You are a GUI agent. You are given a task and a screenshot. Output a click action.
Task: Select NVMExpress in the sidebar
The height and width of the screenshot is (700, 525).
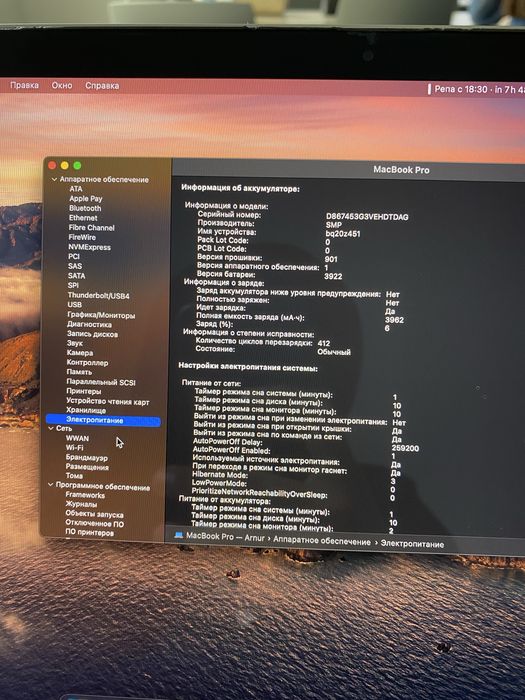tap(89, 247)
